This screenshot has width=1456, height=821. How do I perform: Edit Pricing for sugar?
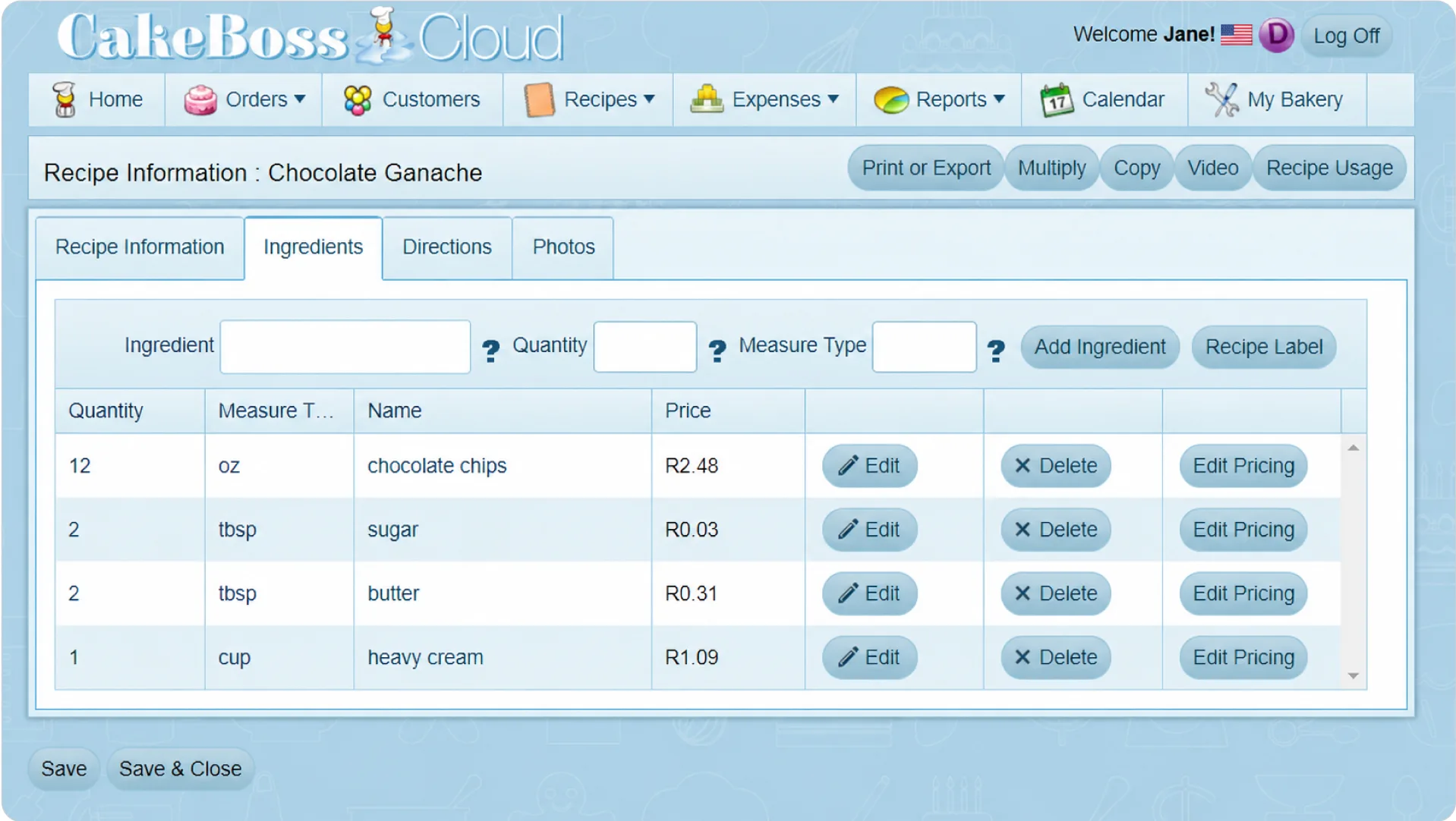1243,530
